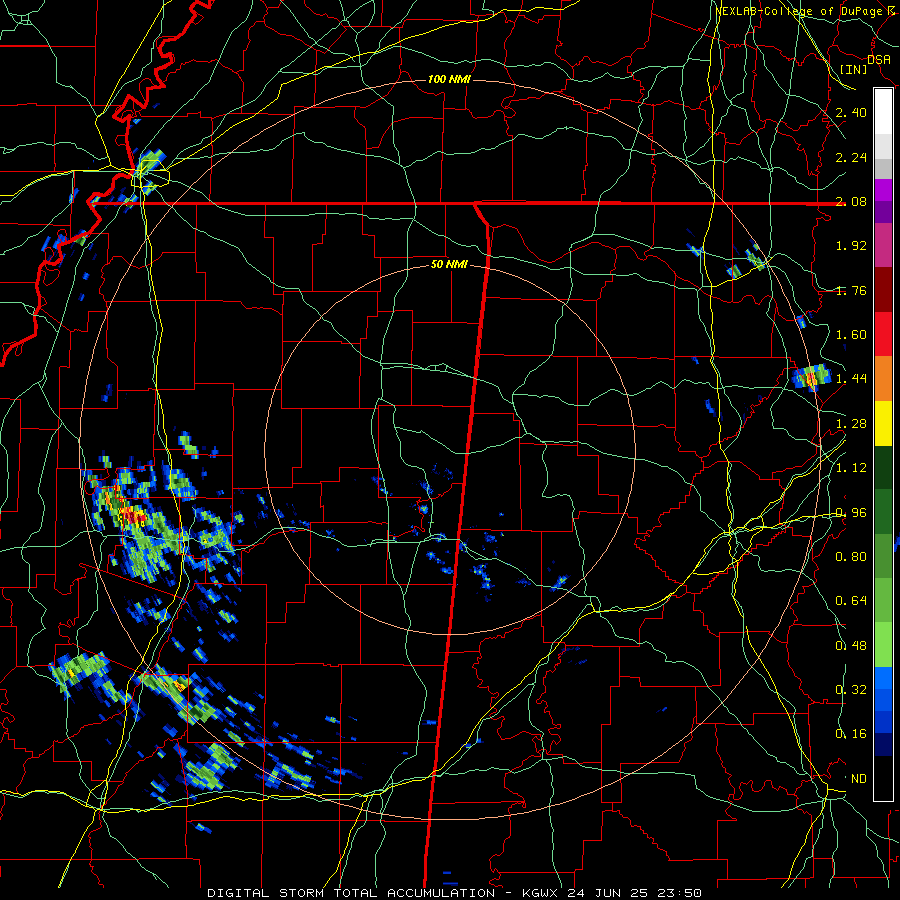
Task: Click the 1.60 legend value
Action: 851,335
